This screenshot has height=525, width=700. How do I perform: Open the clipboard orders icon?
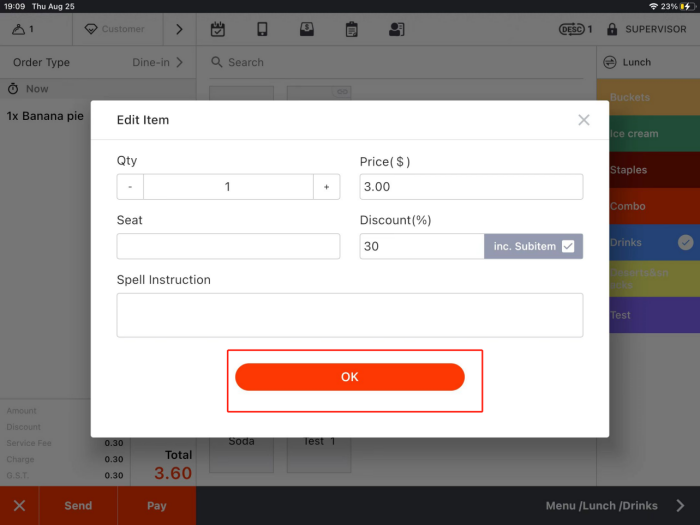pyautogui.click(x=352, y=29)
